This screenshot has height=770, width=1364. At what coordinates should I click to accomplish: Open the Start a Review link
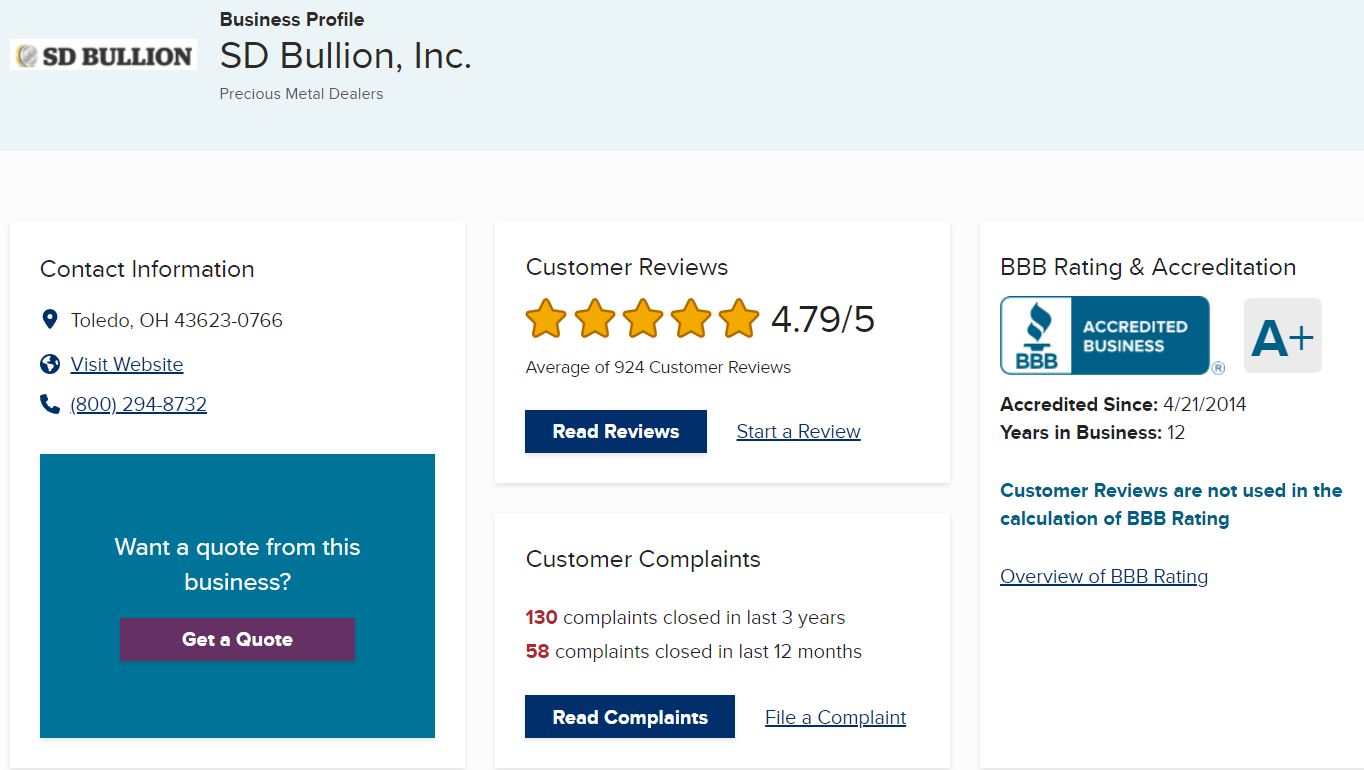[798, 431]
